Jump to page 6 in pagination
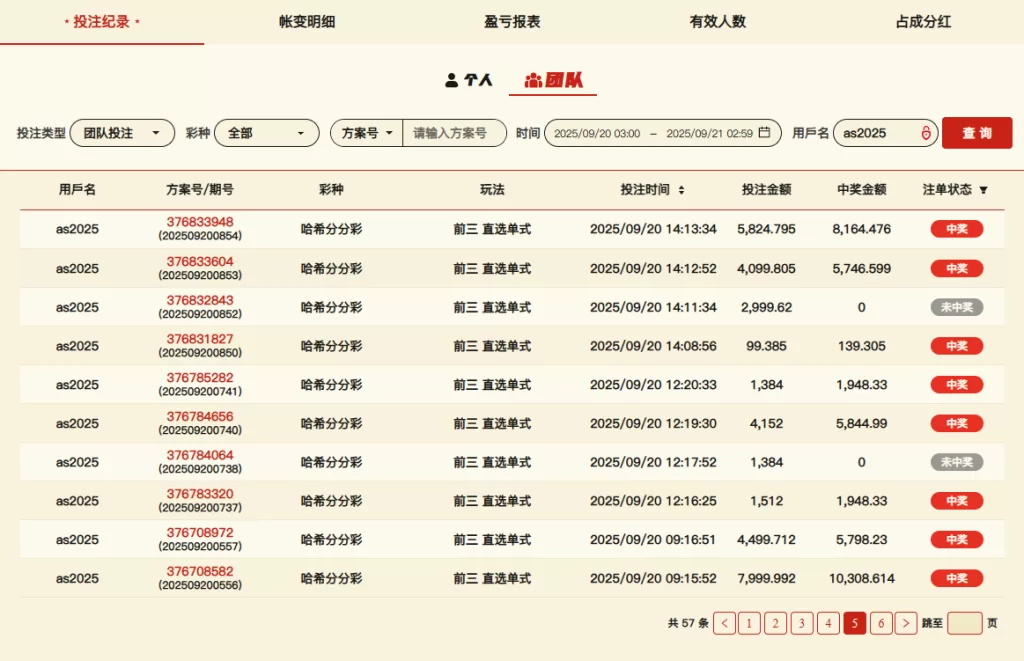This screenshot has width=1024, height=661. [880, 623]
